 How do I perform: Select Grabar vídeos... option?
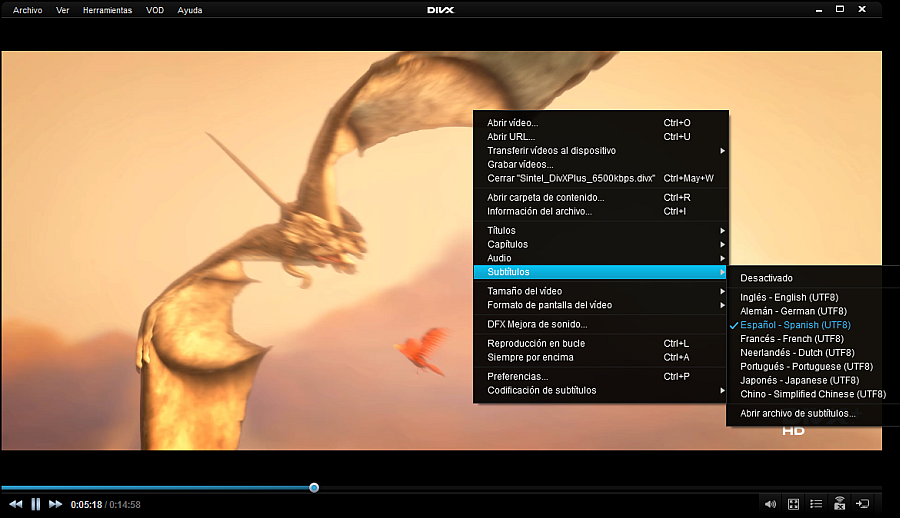coord(600,164)
